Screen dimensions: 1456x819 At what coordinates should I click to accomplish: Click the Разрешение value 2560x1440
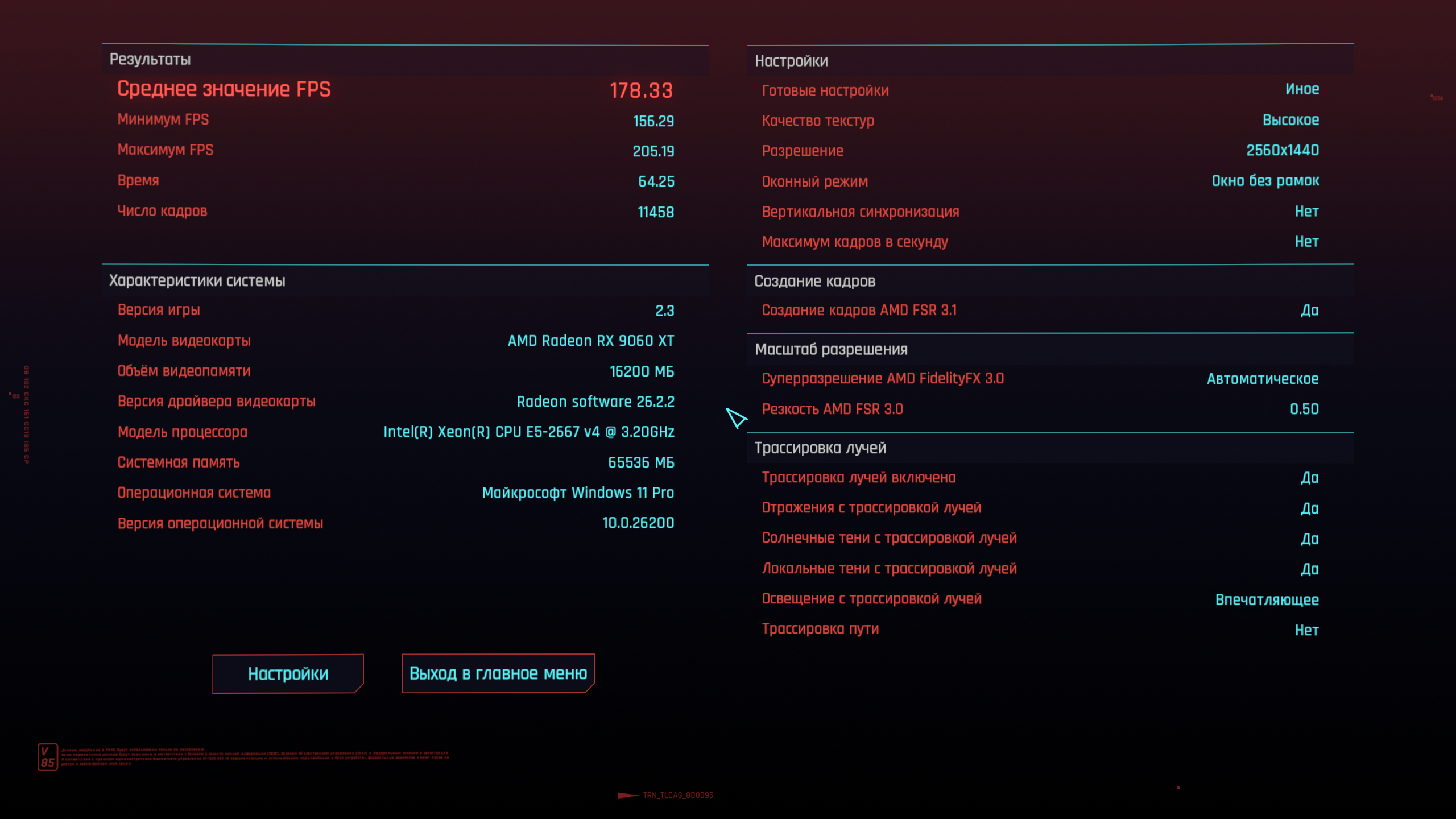pos(1283,151)
